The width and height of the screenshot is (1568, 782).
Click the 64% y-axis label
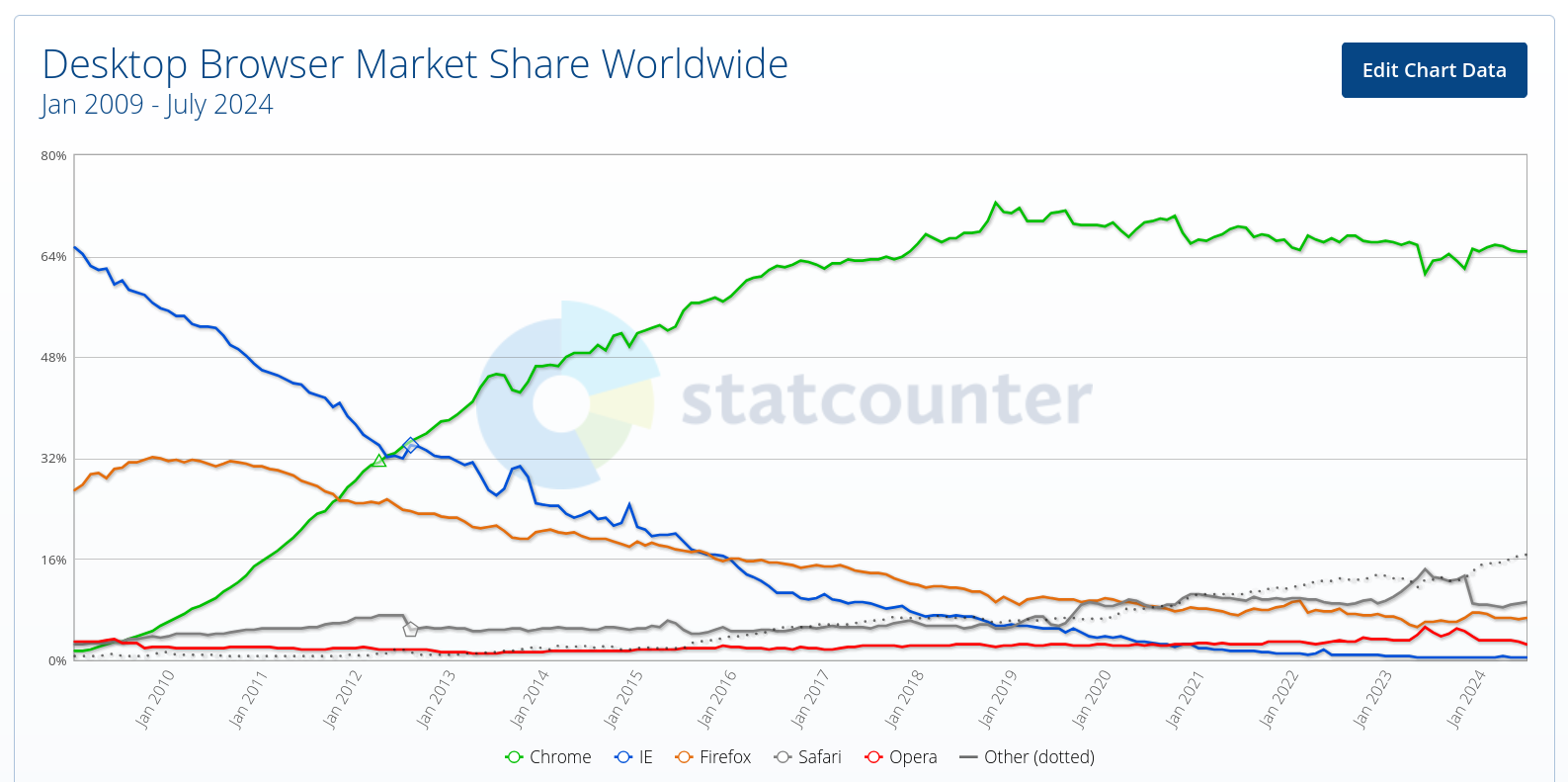(53, 257)
